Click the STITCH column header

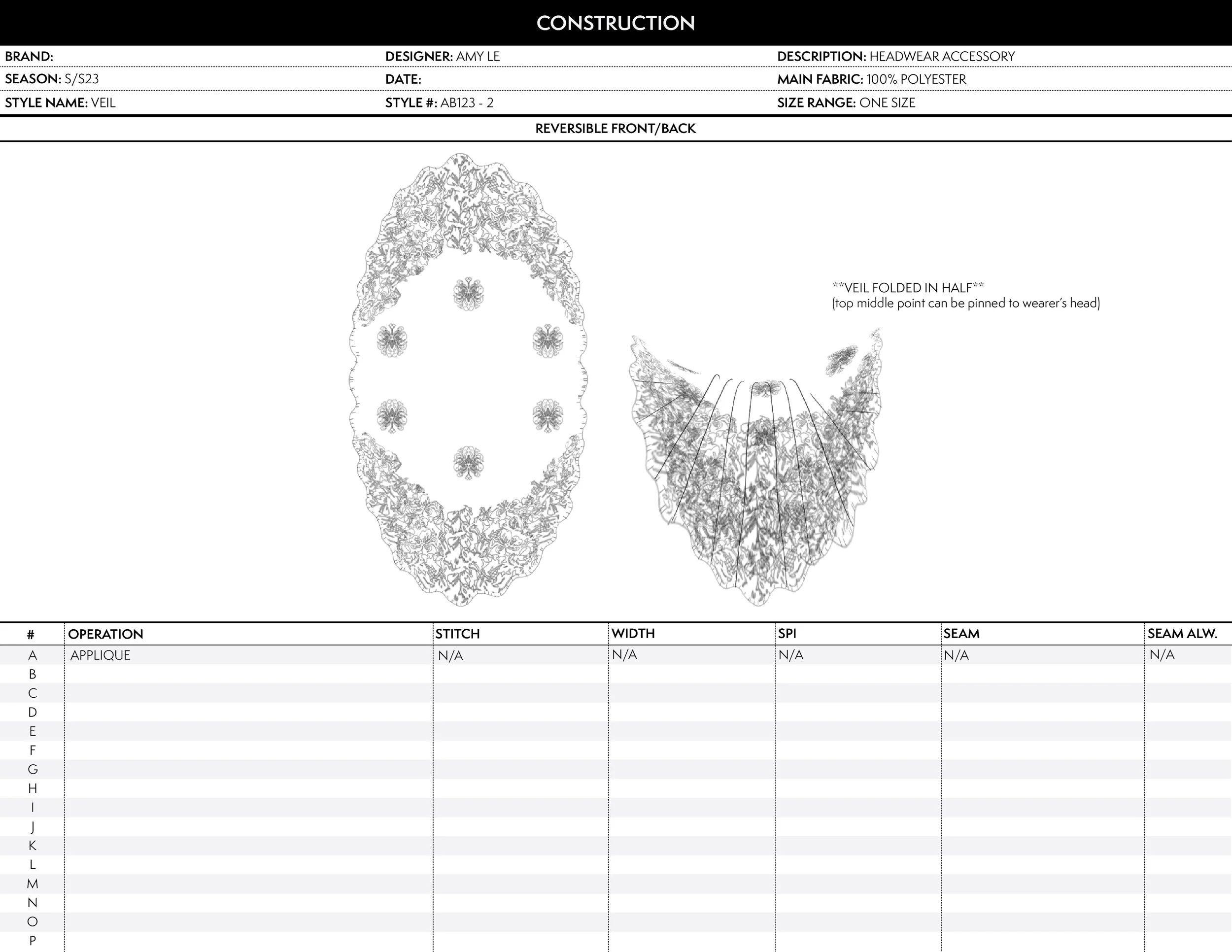click(x=457, y=634)
